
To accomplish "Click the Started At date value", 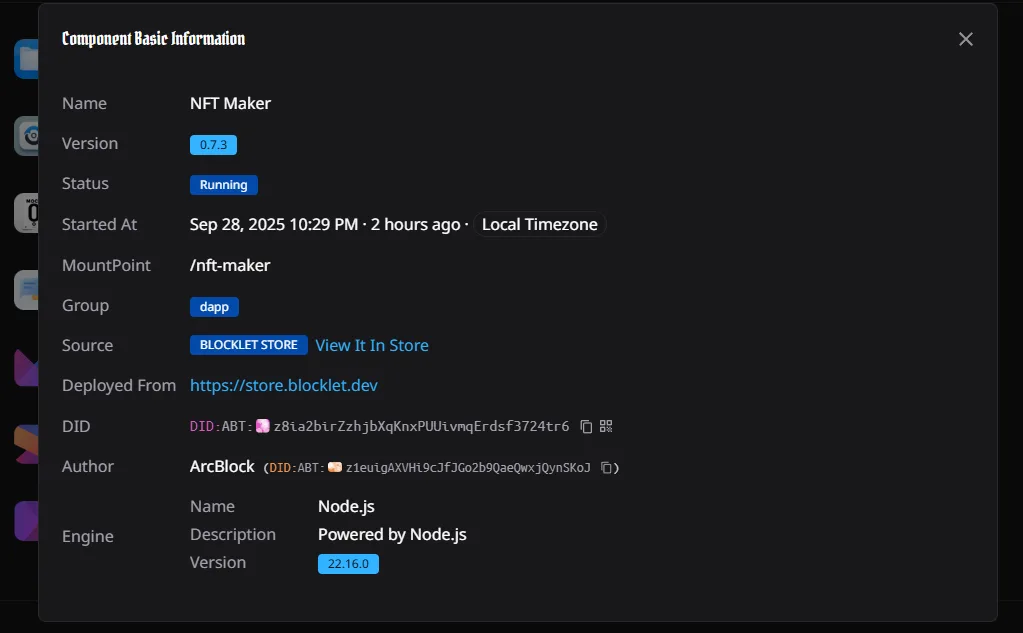I will tap(273, 224).
